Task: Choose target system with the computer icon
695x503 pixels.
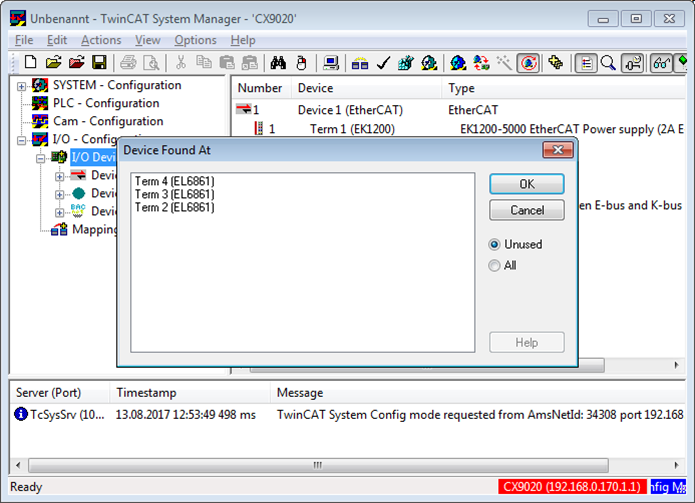Action: click(331, 62)
